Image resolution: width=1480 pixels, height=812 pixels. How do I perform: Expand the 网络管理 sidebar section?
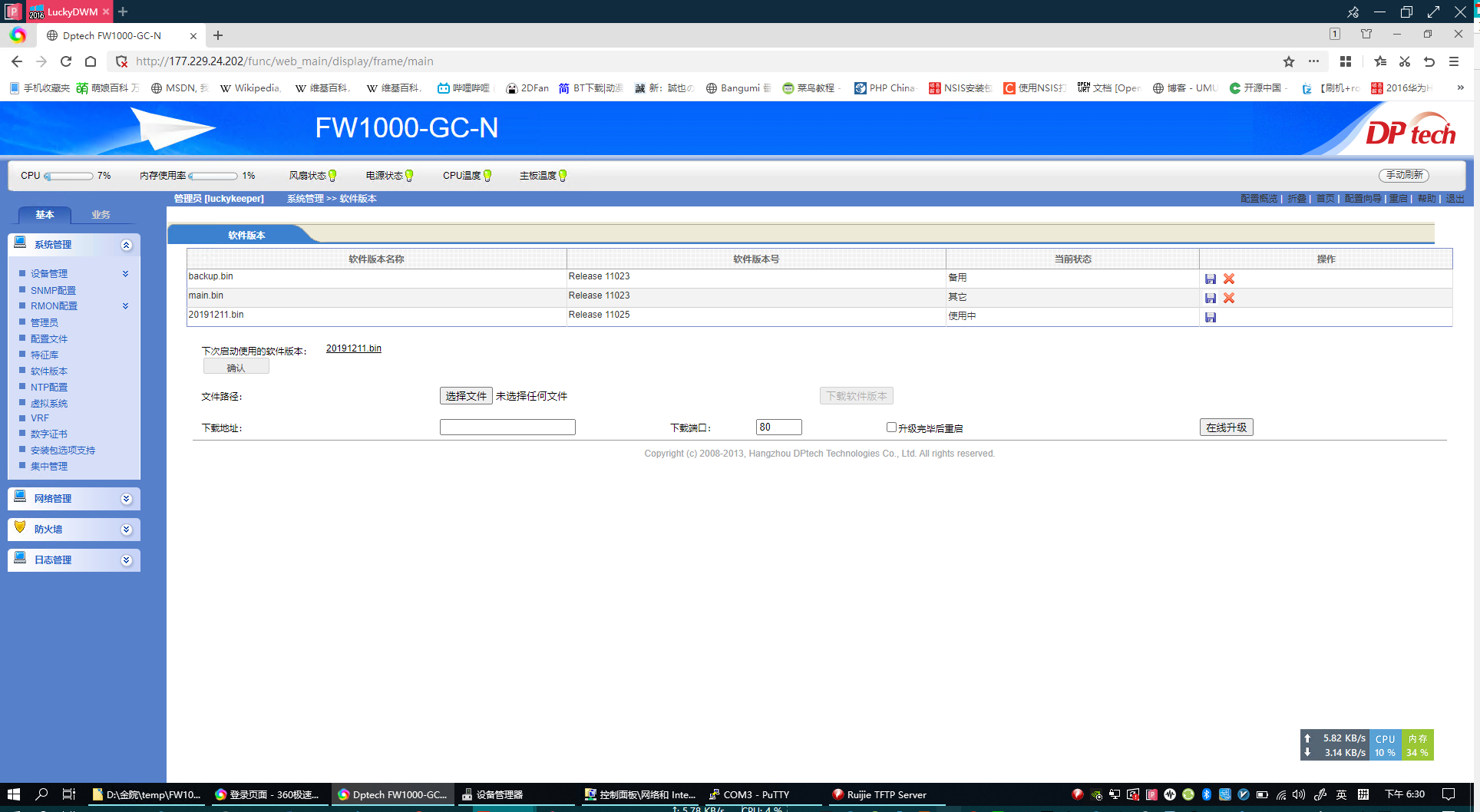(127, 499)
